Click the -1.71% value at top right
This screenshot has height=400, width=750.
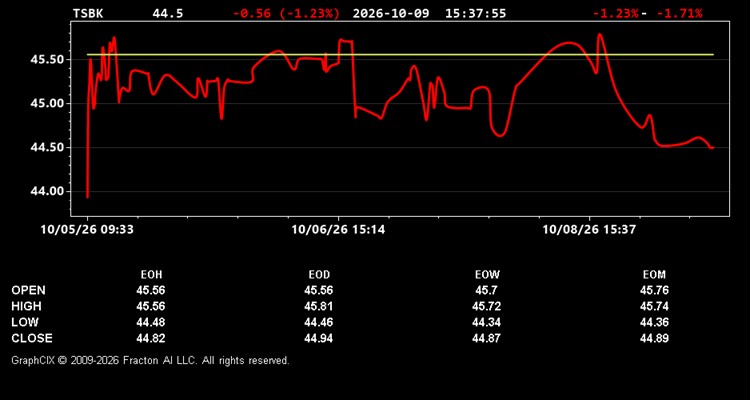click(679, 13)
